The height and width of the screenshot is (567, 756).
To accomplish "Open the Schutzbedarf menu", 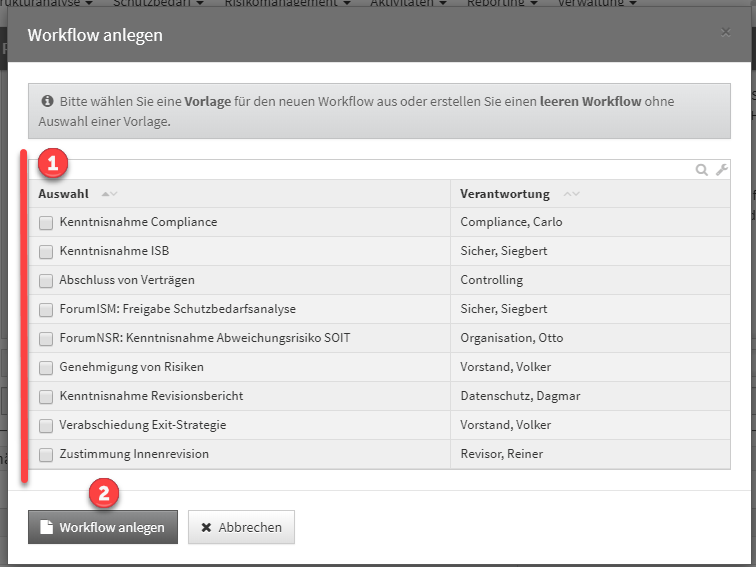I will [x=165, y=4].
